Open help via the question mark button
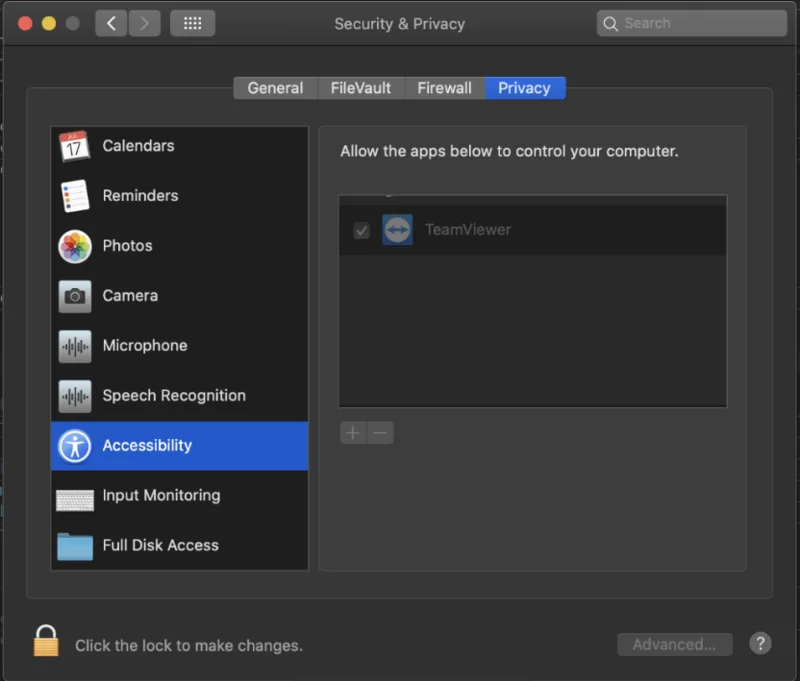Viewport: 800px width, 681px height. [760, 643]
